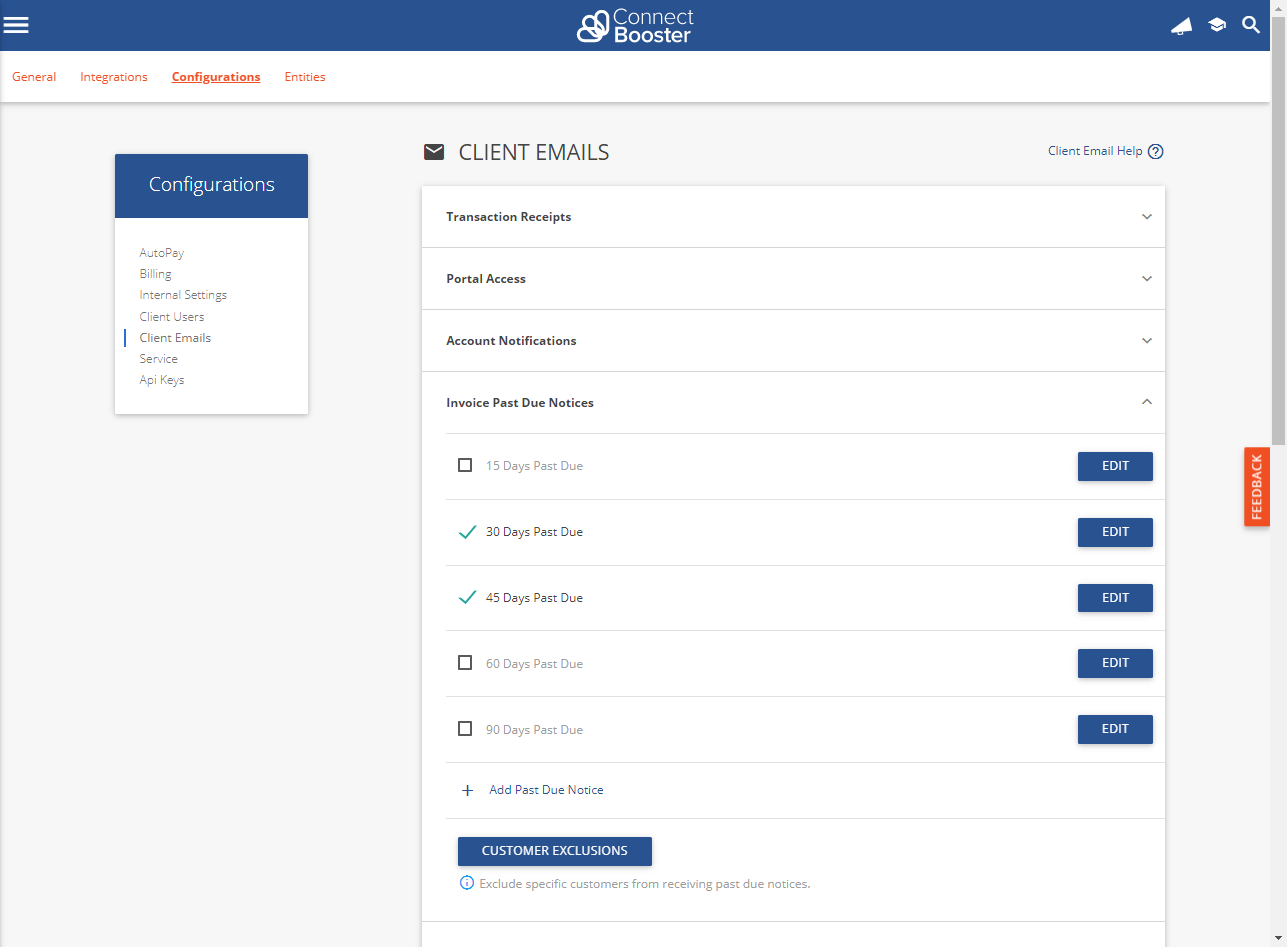Open the hamburger main menu
The width and height of the screenshot is (1287, 947).
(16, 25)
